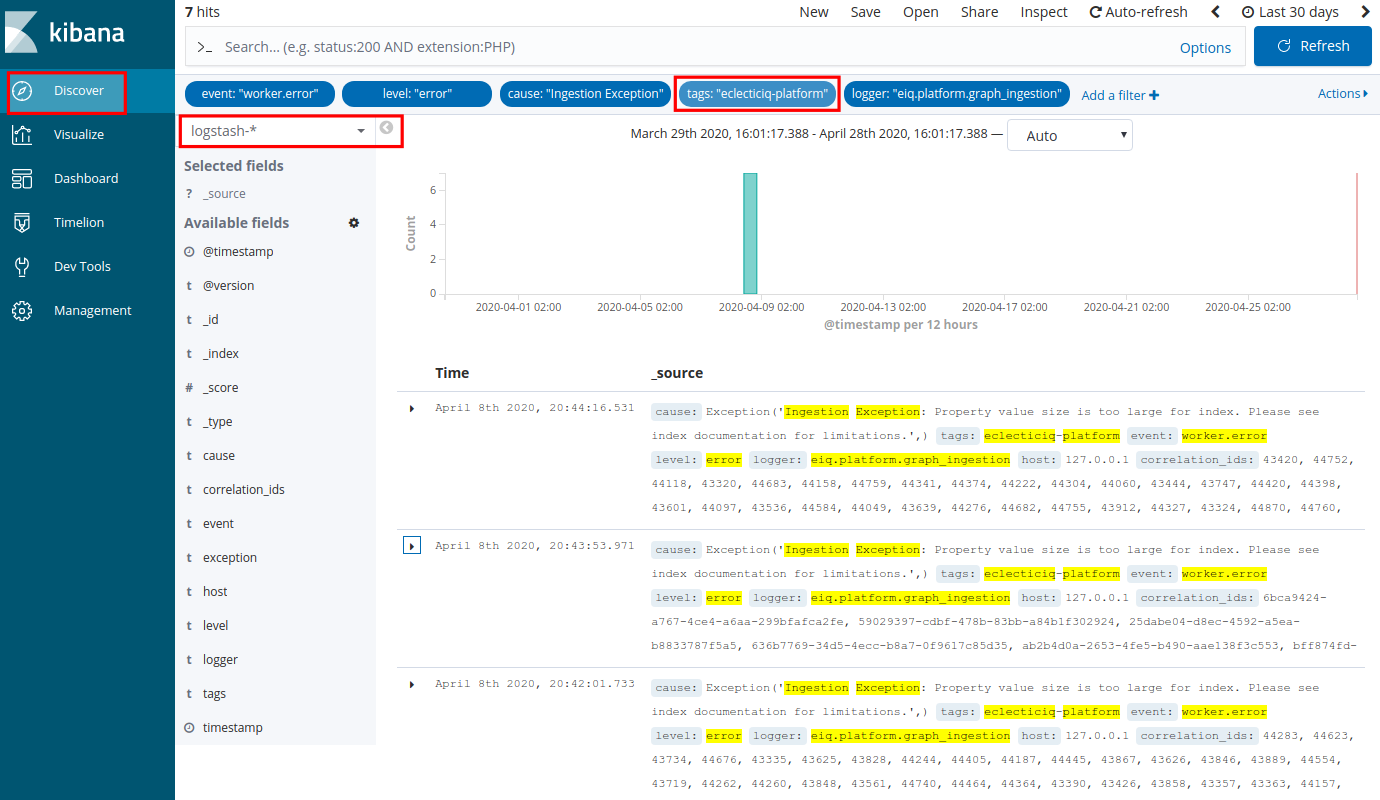Open a saved search via Open
This screenshot has width=1380, height=800.
point(920,12)
